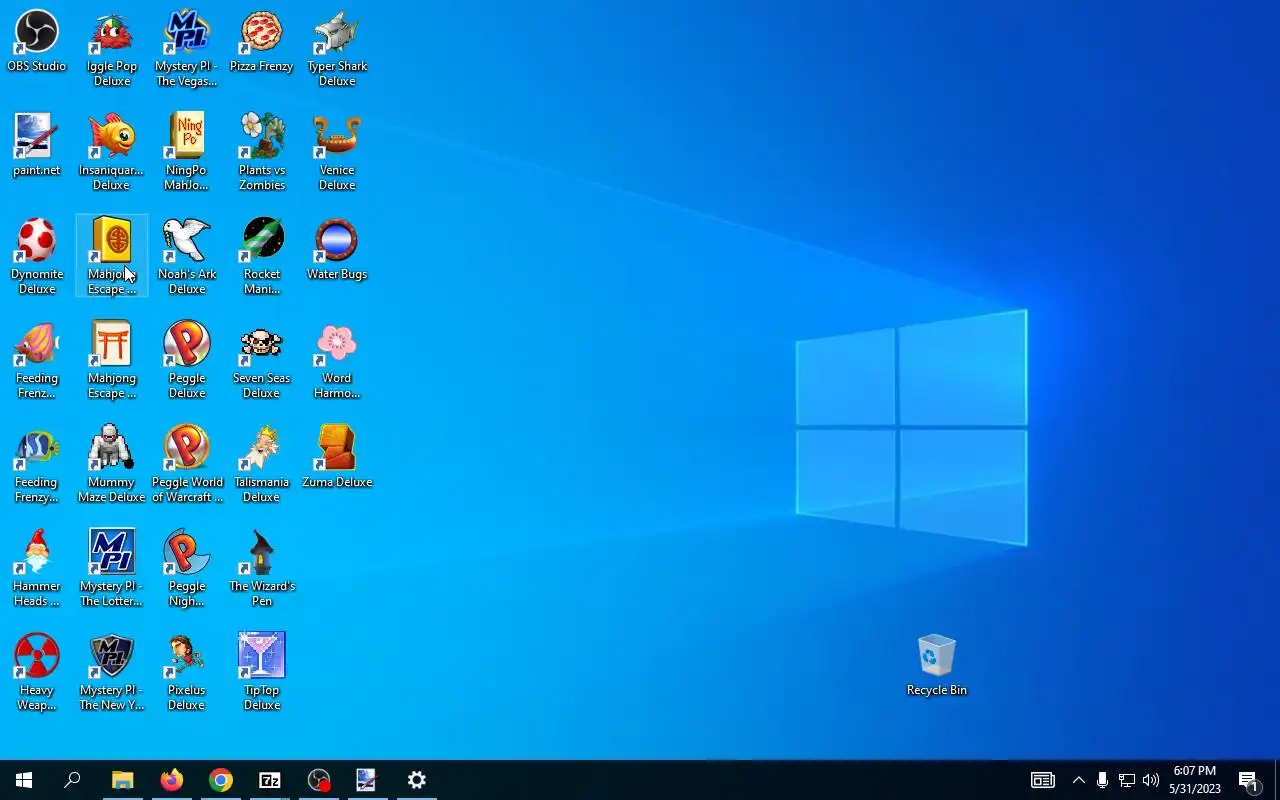Select the OBS Studio desktop shortcut
Image resolution: width=1280 pixels, height=800 pixels.
point(37,42)
